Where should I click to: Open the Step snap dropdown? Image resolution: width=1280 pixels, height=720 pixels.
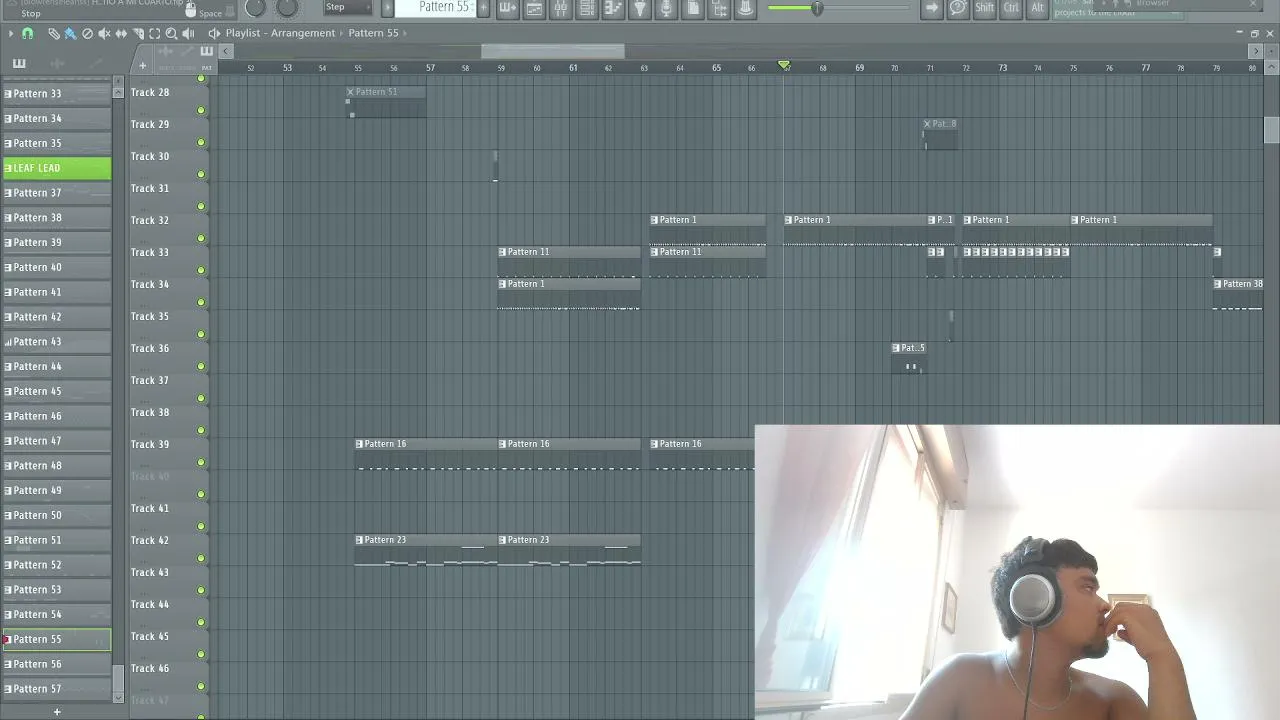coord(349,8)
